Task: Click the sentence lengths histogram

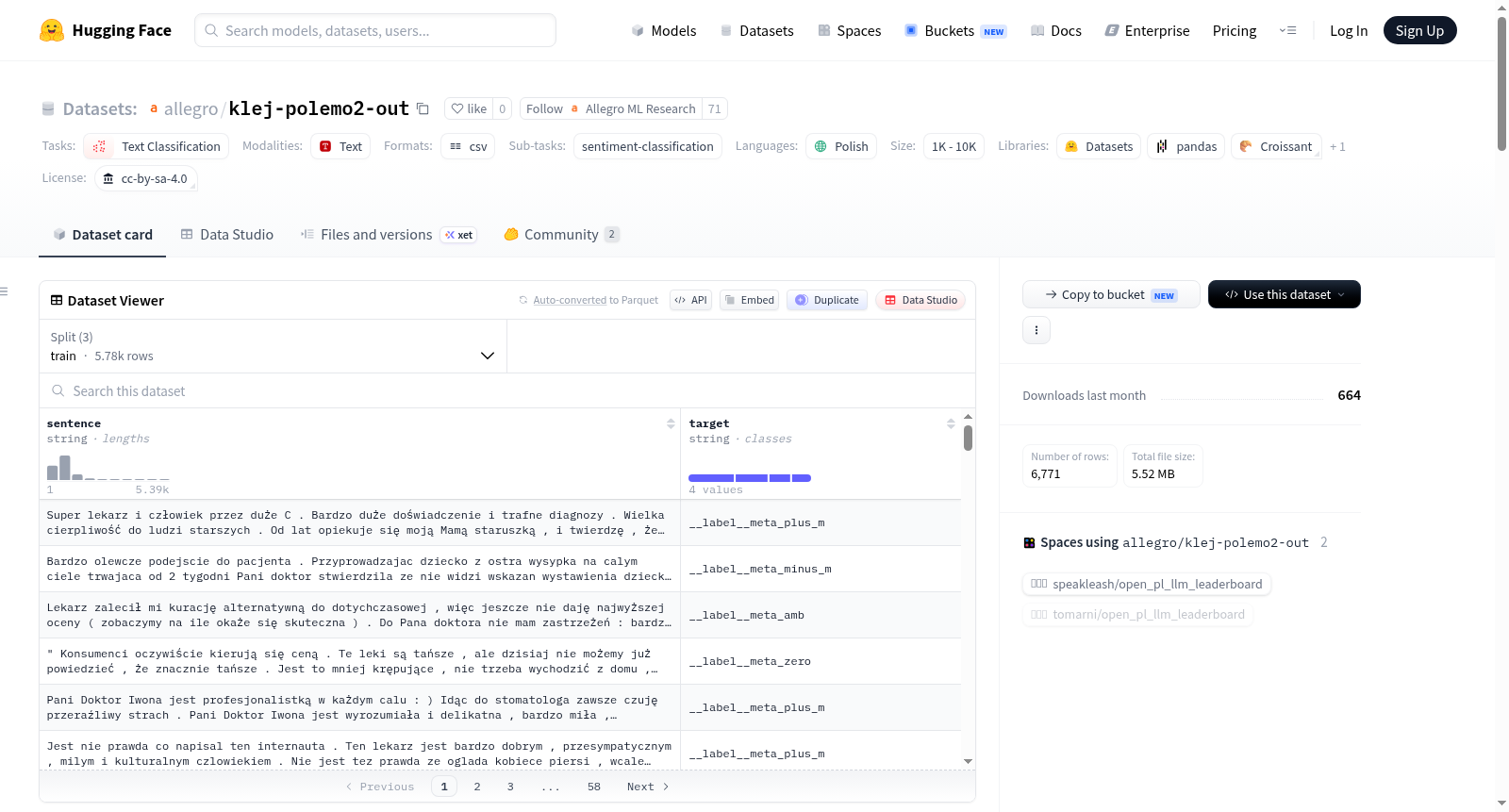Action: point(108,468)
